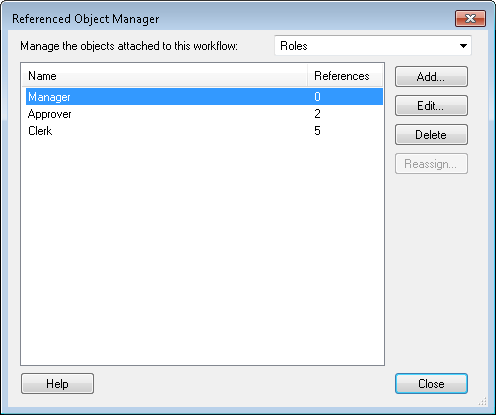The width and height of the screenshot is (496, 415).
Task: Select the Manager role row
Action: coord(204,97)
